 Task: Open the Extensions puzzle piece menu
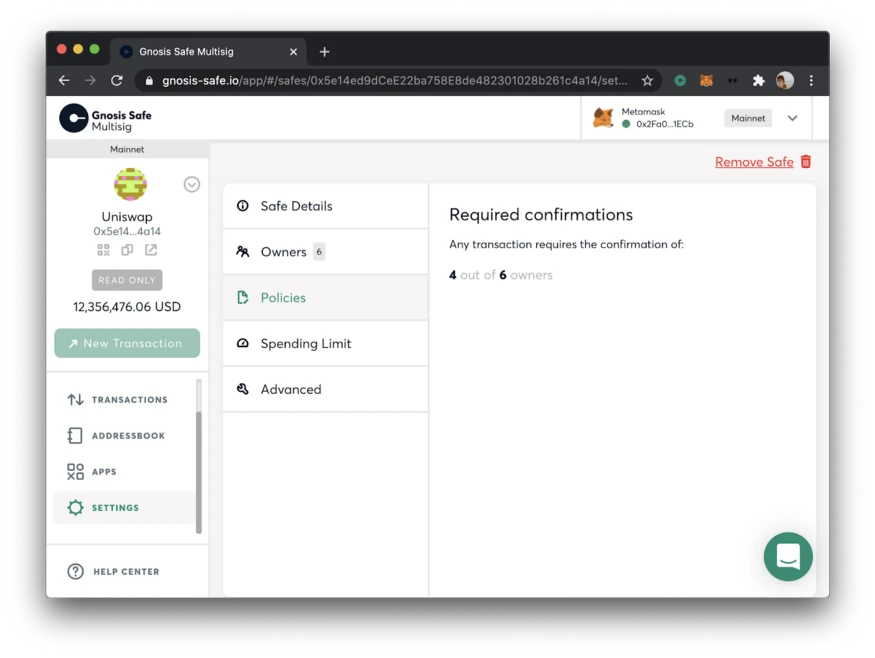coord(758,80)
